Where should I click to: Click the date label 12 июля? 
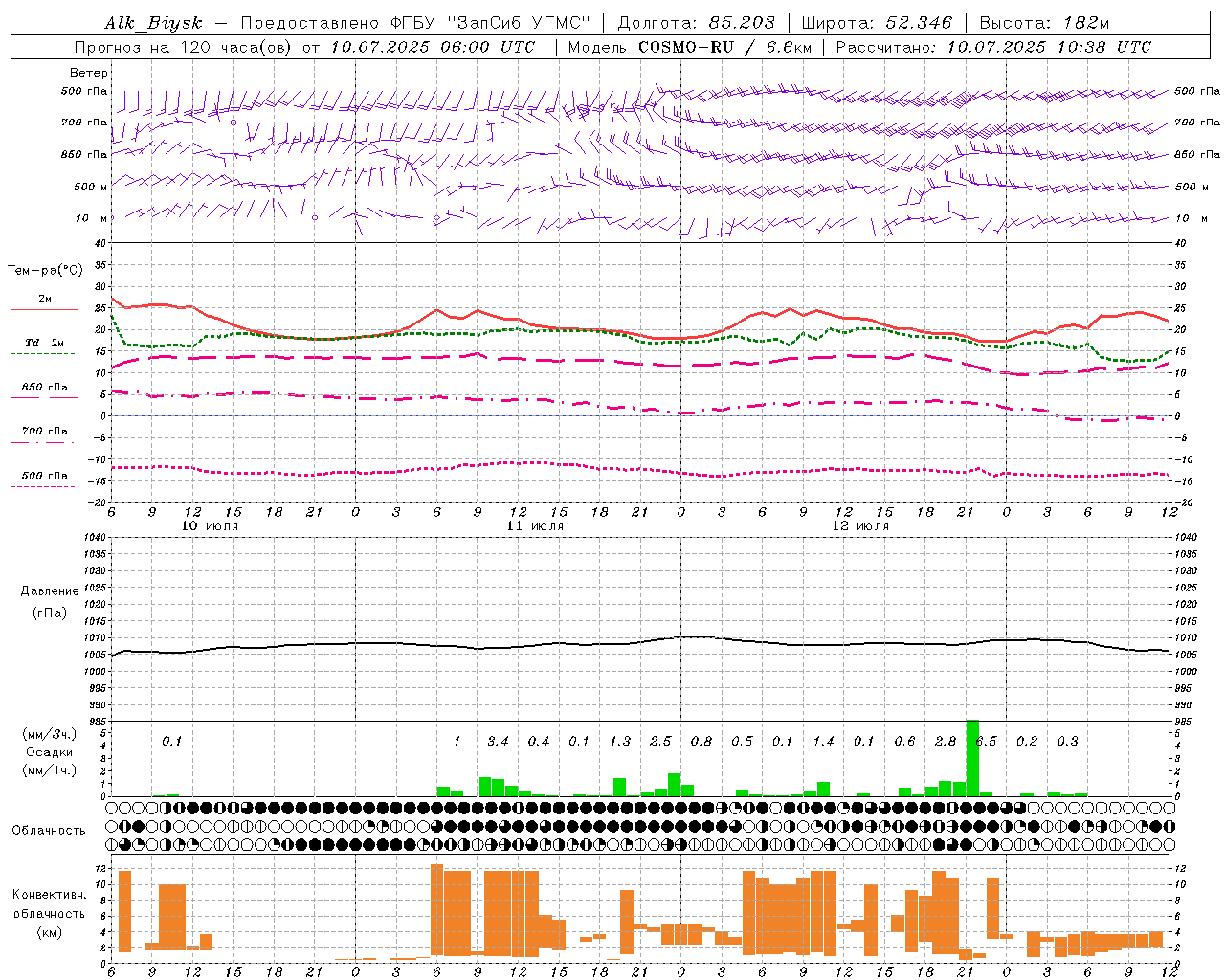tap(860, 526)
